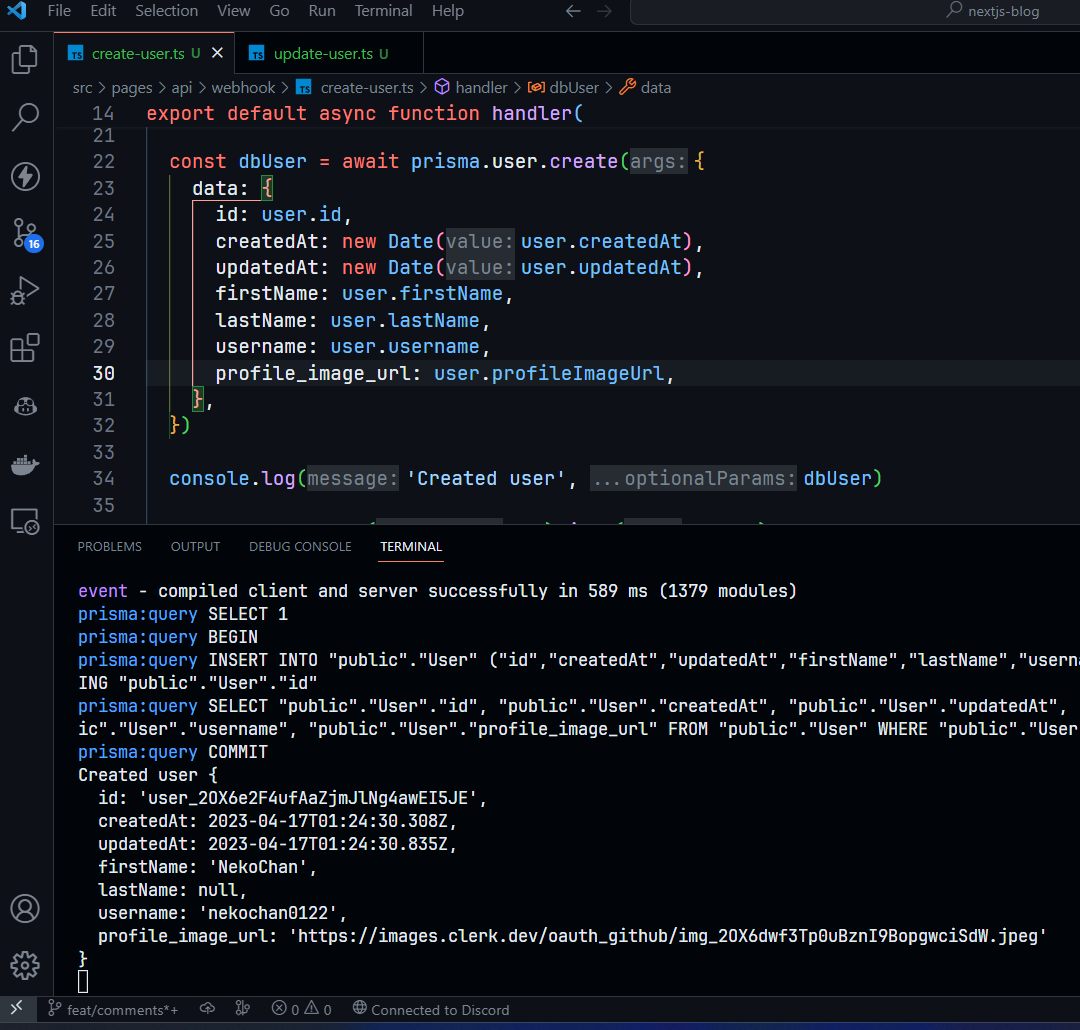Open the Search view icon
Image resolution: width=1080 pixels, height=1030 pixels.
[25, 118]
